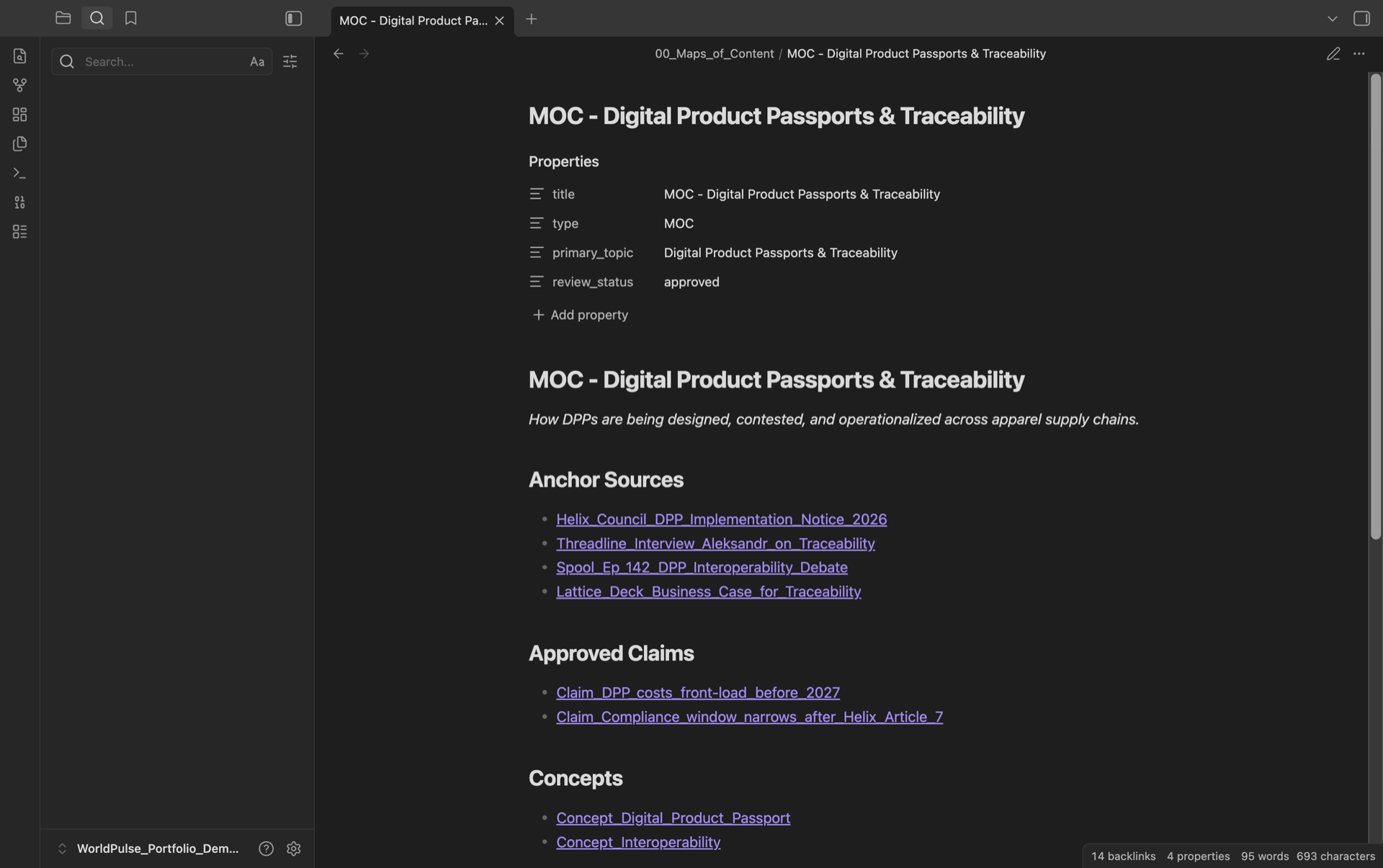Edit the type value MOC
The height and width of the screenshot is (868, 1383).
(679, 223)
